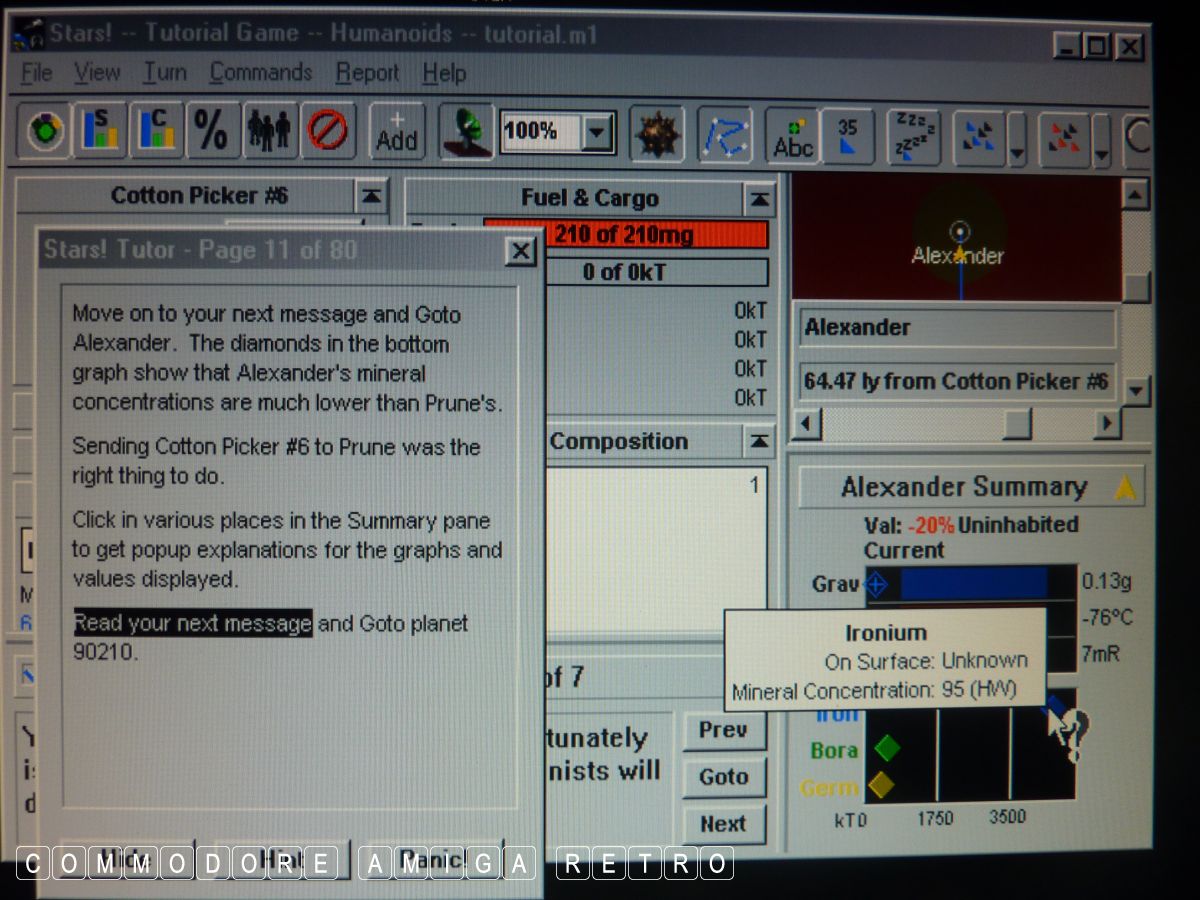Screen dimensions: 1200x900
Task: Collapse the Cotton Picker #6 panel
Action: click(x=371, y=195)
